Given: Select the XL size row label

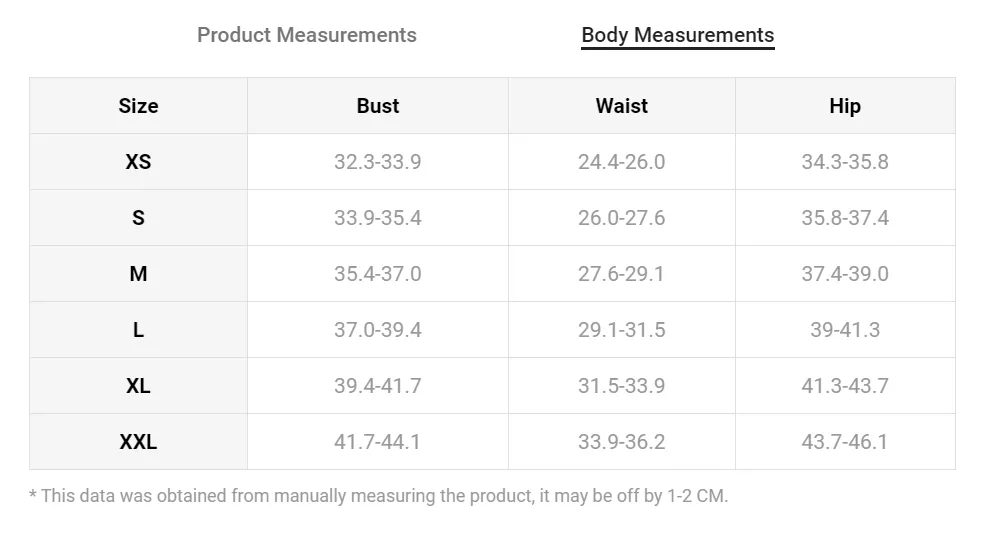Looking at the screenshot, I should tap(138, 385).
